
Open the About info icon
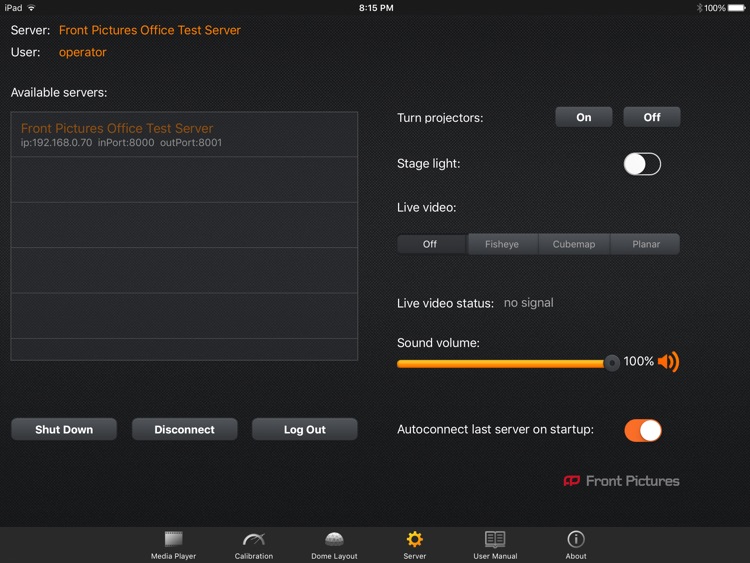575,539
